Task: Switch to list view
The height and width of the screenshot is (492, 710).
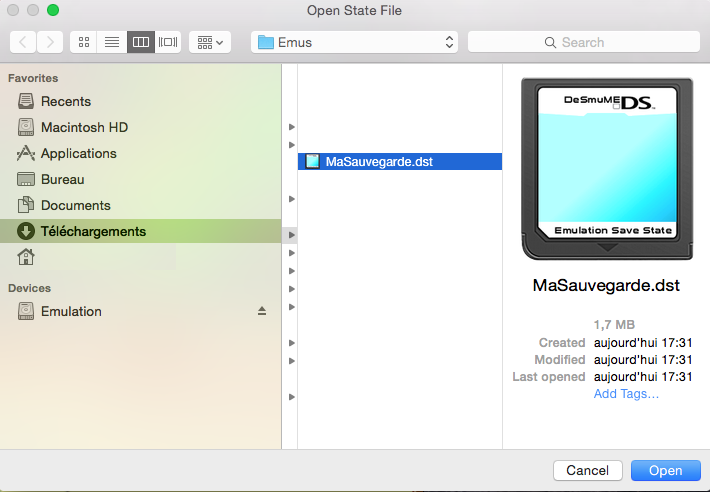Action: (x=112, y=42)
